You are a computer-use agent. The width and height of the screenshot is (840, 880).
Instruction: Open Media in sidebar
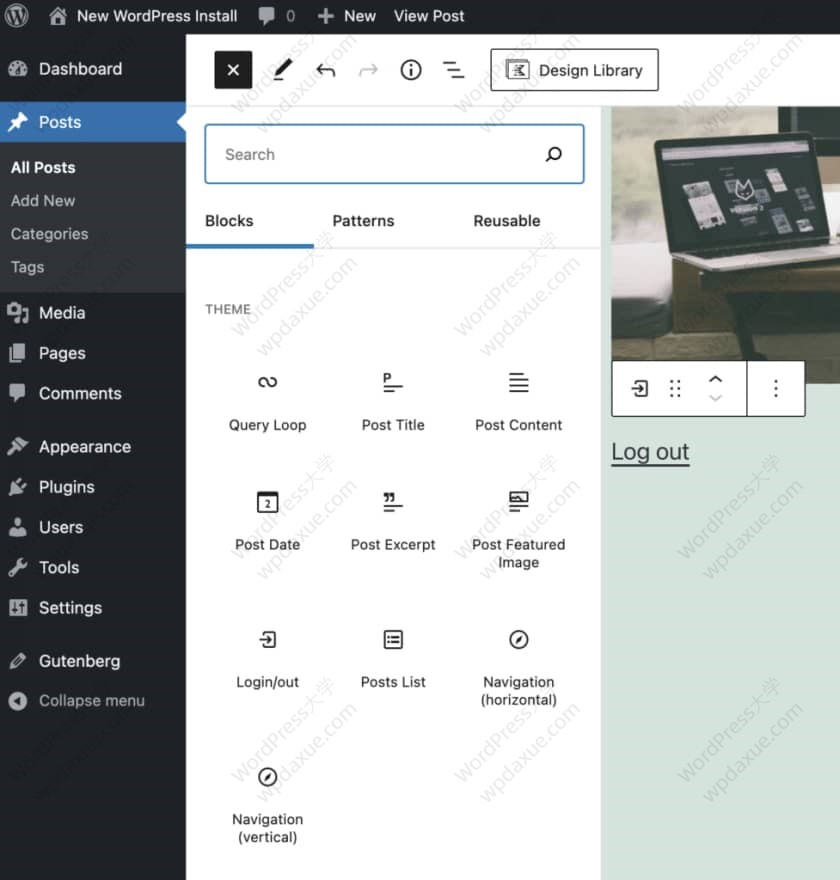pyautogui.click(x=93, y=313)
